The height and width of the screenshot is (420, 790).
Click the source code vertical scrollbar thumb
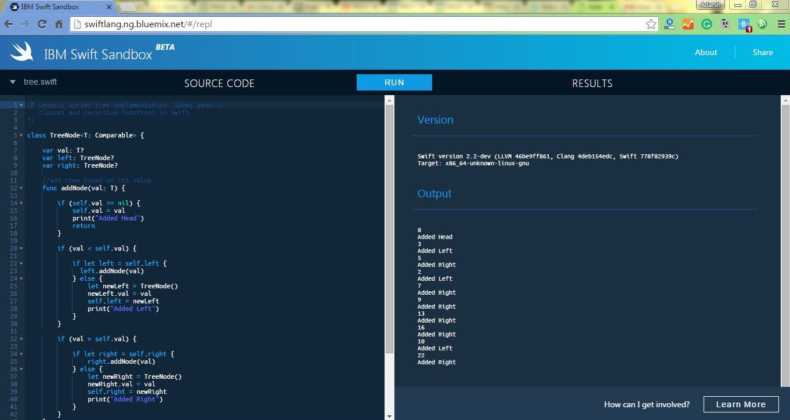click(x=389, y=229)
